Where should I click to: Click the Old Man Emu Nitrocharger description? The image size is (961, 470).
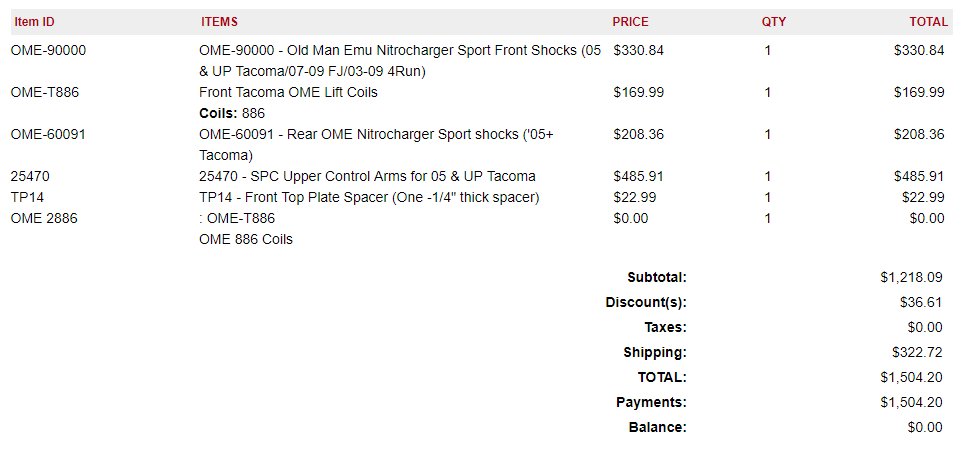click(400, 61)
